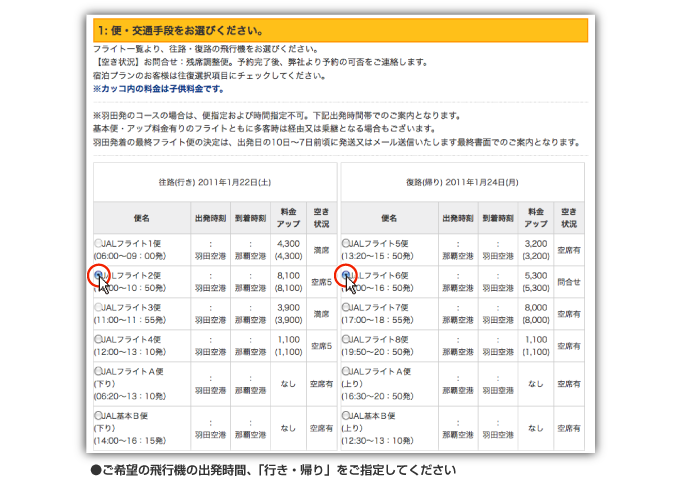Select JALフライト1便 radio button

[x=98, y=243]
